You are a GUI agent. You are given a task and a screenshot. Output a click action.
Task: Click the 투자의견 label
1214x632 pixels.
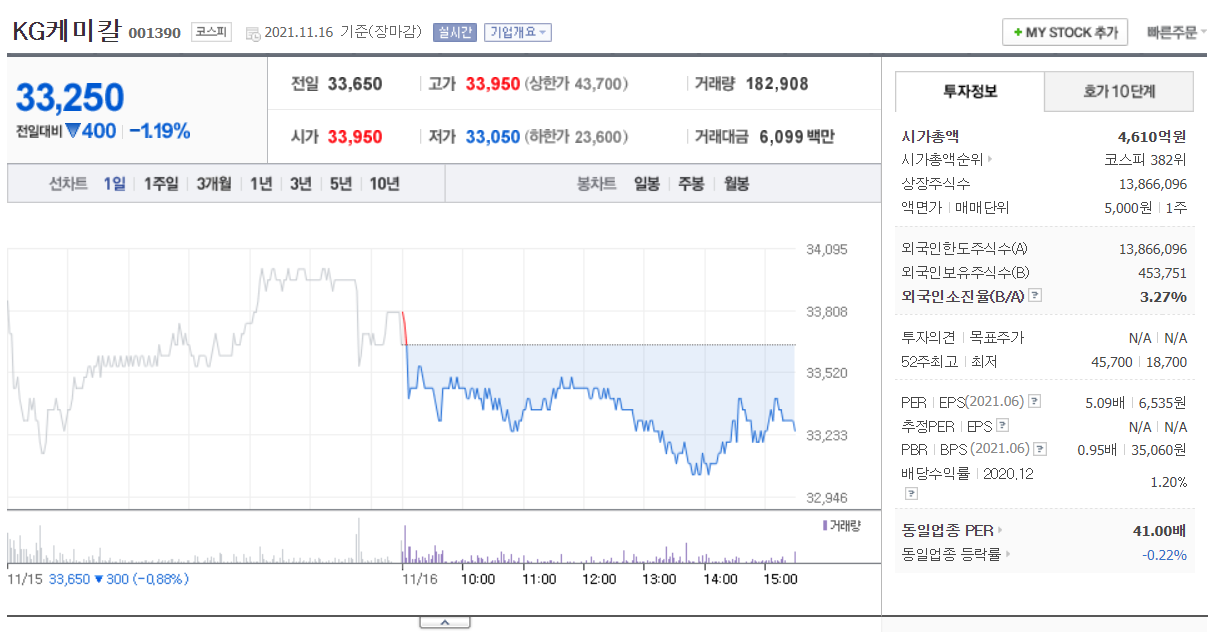tap(928, 338)
